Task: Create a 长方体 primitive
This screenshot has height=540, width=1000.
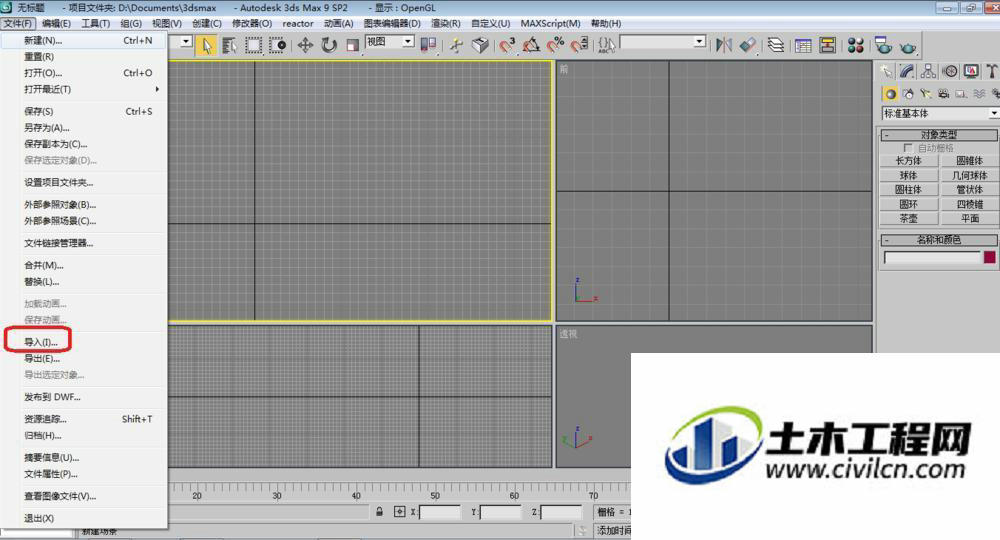Action: coord(908,161)
